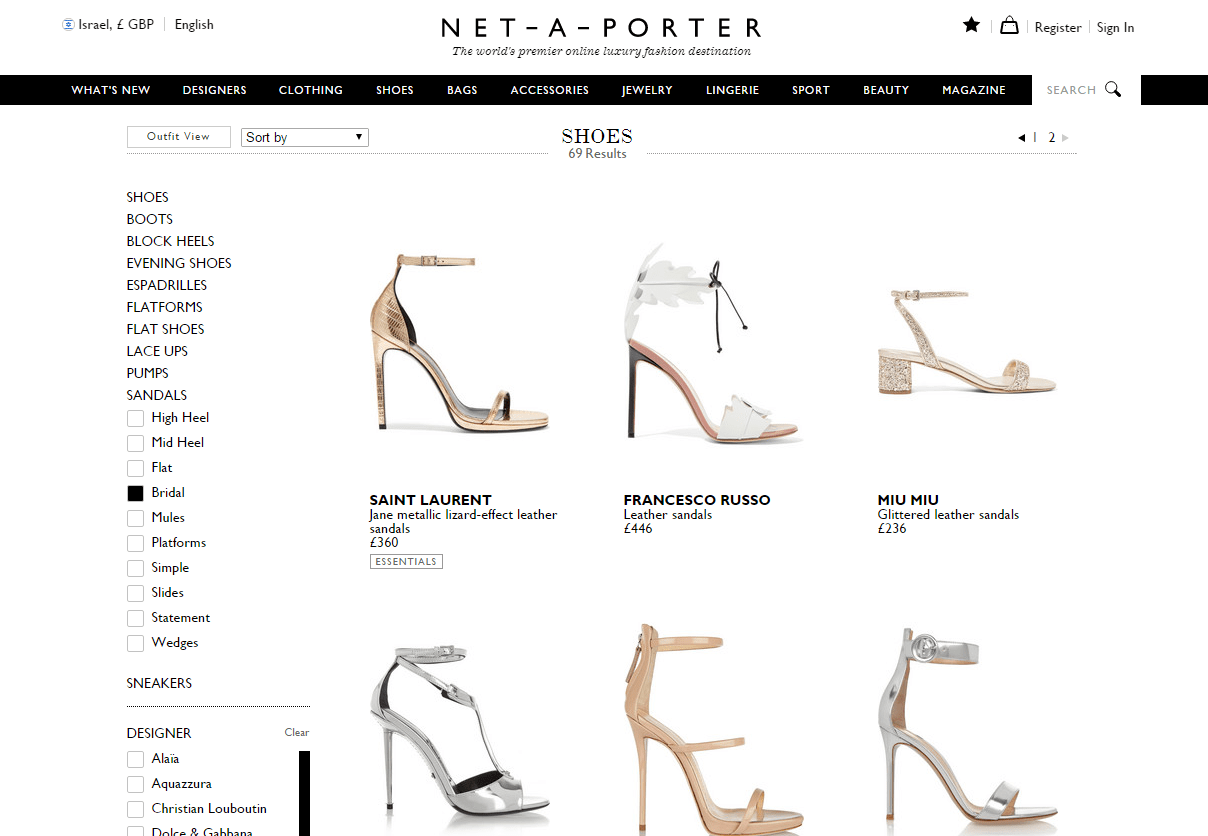Click the Essentials badge under Saint Laurent

(x=406, y=562)
